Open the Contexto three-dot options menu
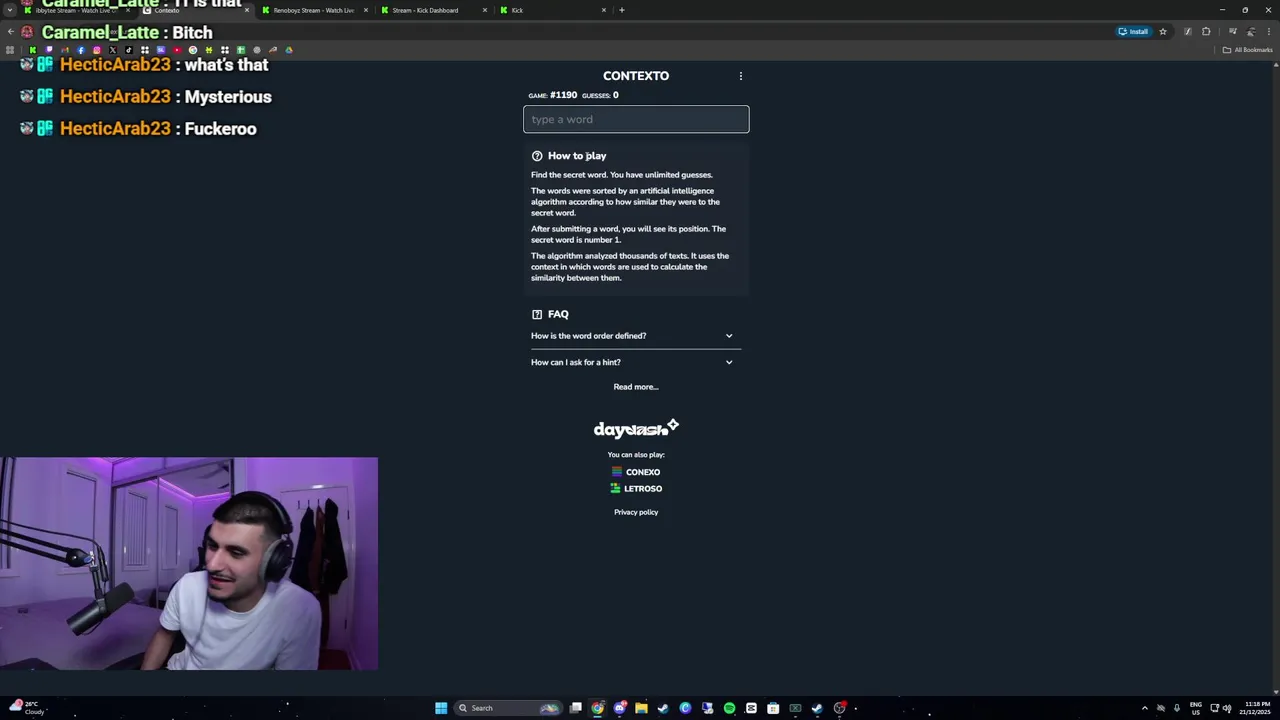The height and width of the screenshot is (720, 1280). tap(740, 76)
